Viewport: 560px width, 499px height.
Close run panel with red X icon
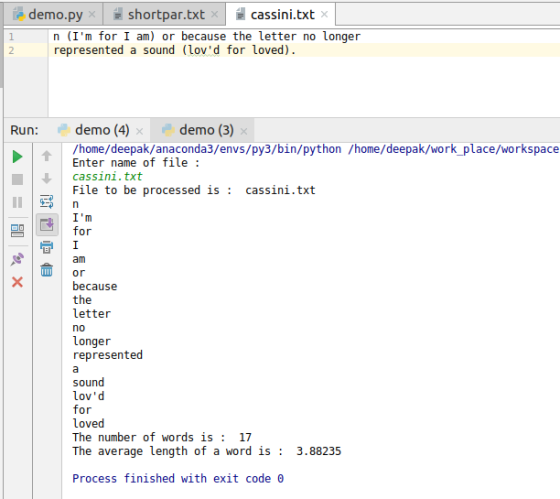pos(17,282)
